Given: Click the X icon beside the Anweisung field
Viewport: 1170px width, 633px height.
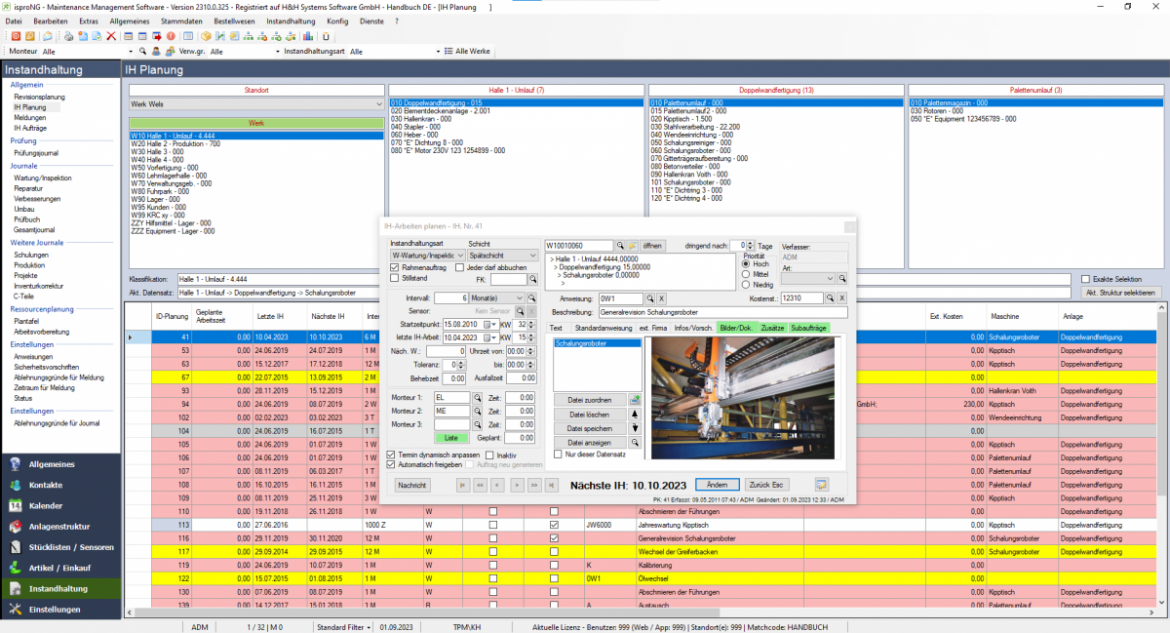Looking at the screenshot, I should [x=662, y=298].
